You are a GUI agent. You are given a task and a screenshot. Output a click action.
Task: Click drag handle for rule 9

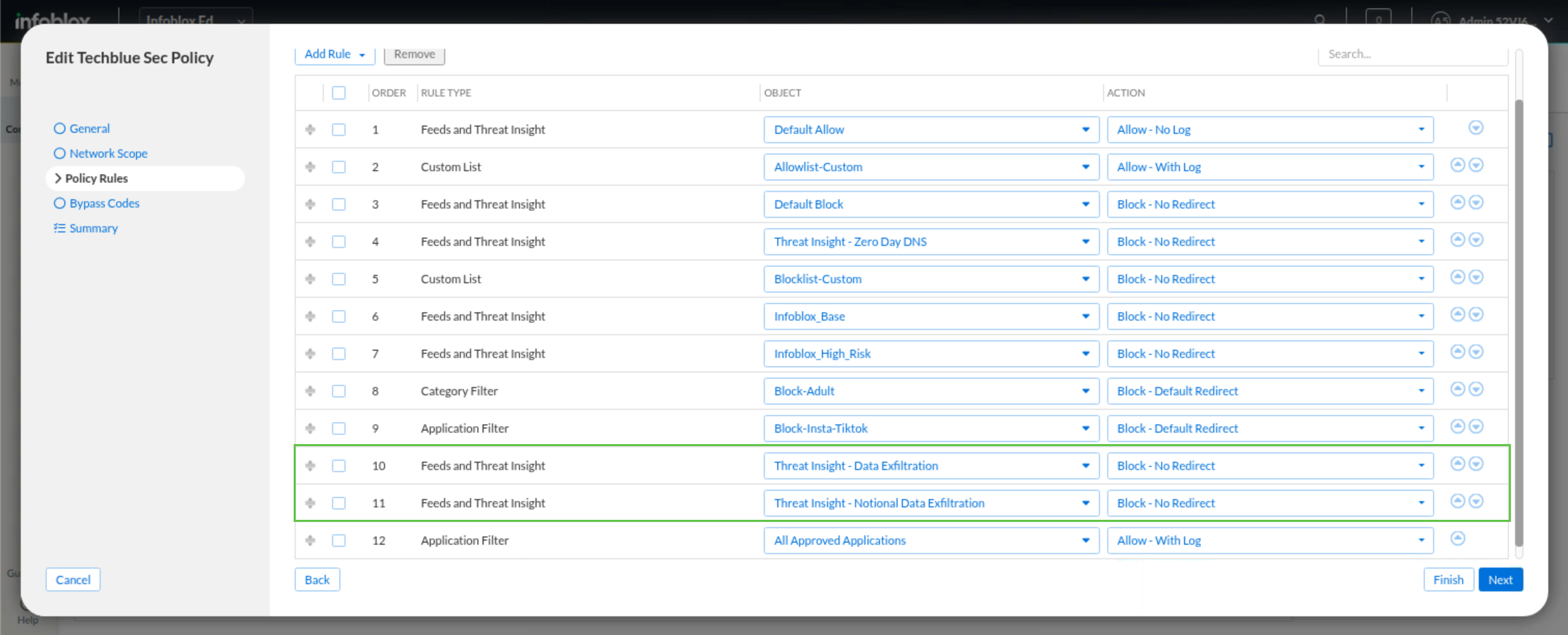(x=310, y=428)
